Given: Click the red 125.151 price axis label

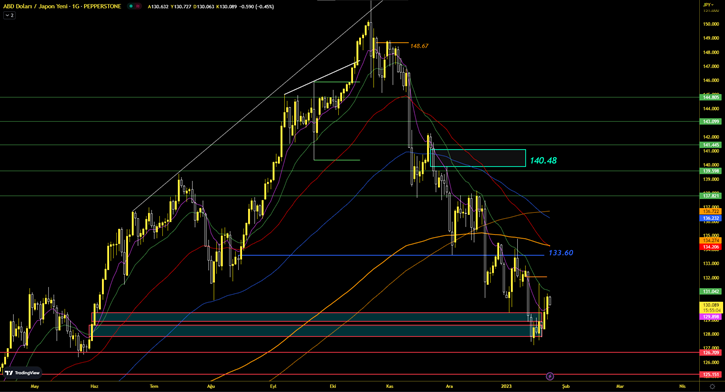Looking at the screenshot, I should click(711, 374).
